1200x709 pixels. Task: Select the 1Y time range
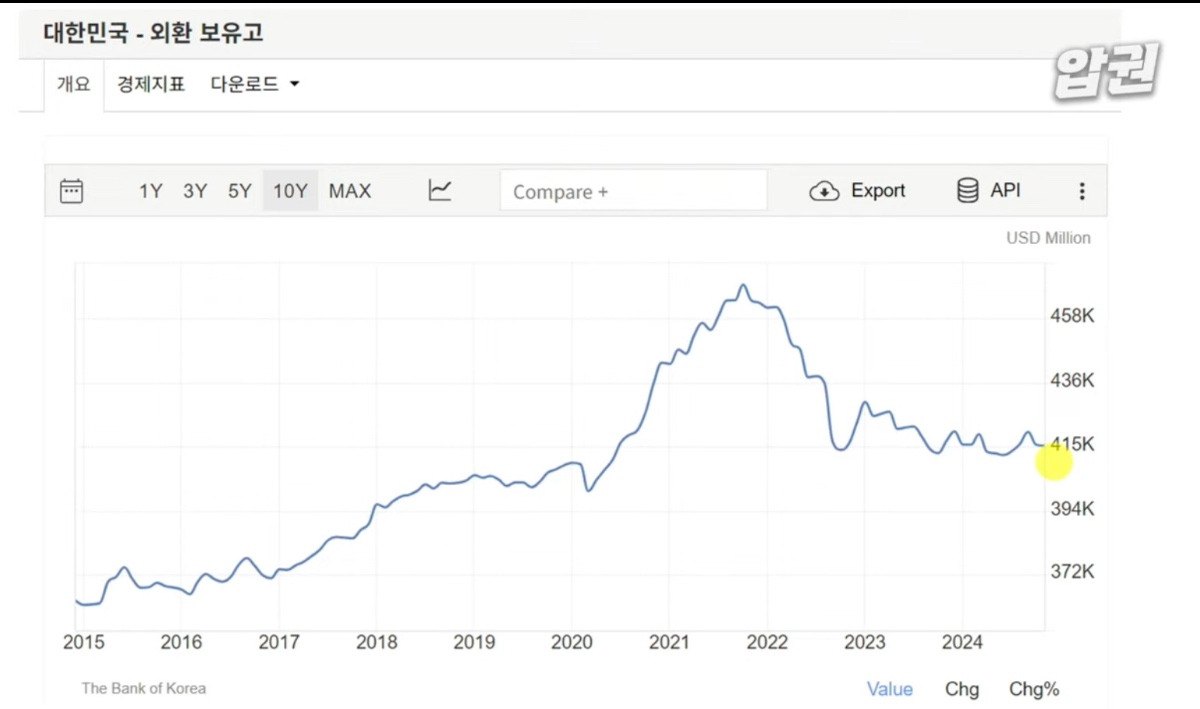[150, 191]
